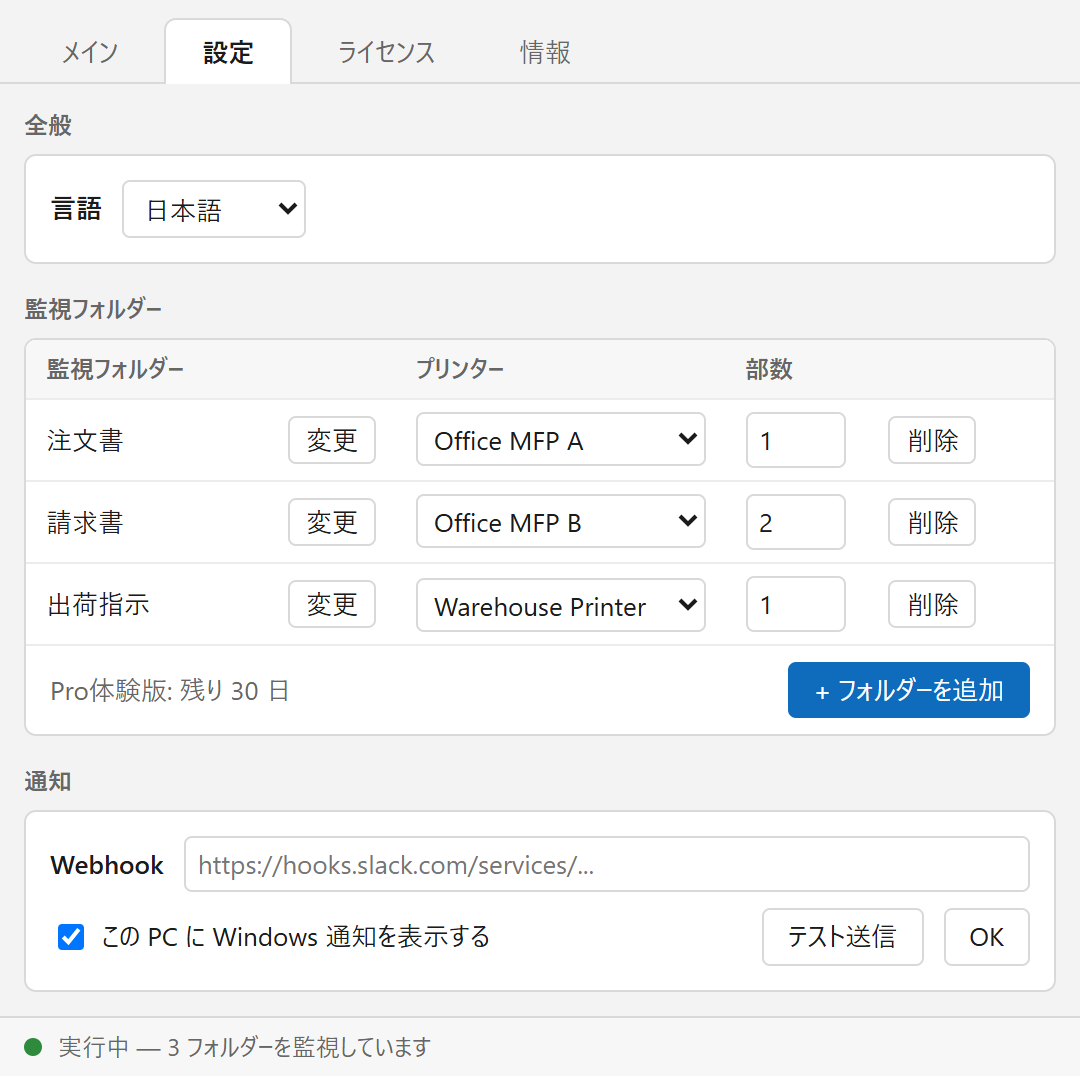Open the 情報 tab

tap(545, 52)
